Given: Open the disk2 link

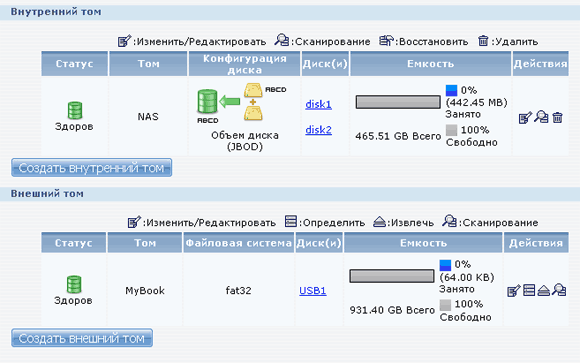Looking at the screenshot, I should click(x=318, y=130).
